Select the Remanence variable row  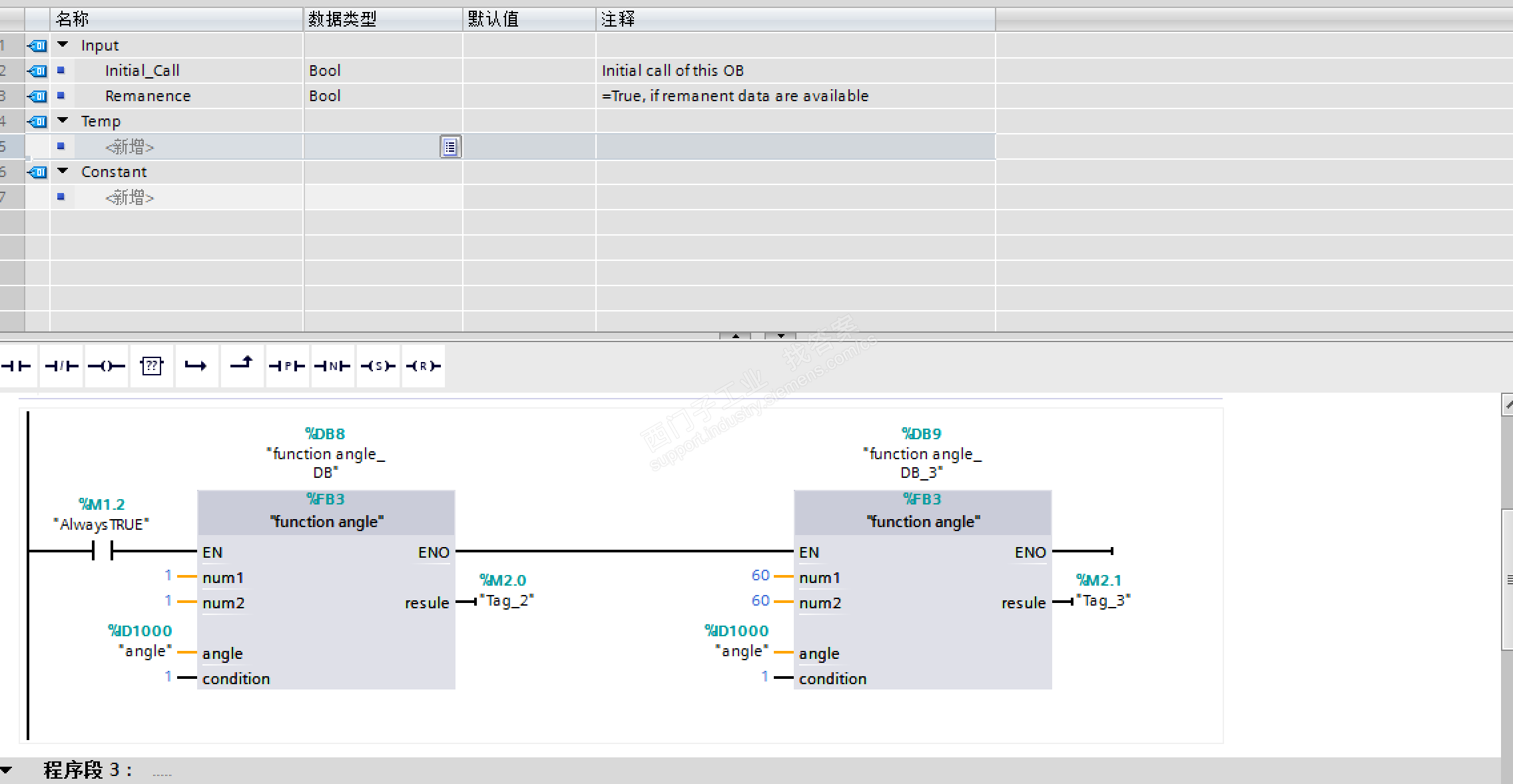(147, 96)
